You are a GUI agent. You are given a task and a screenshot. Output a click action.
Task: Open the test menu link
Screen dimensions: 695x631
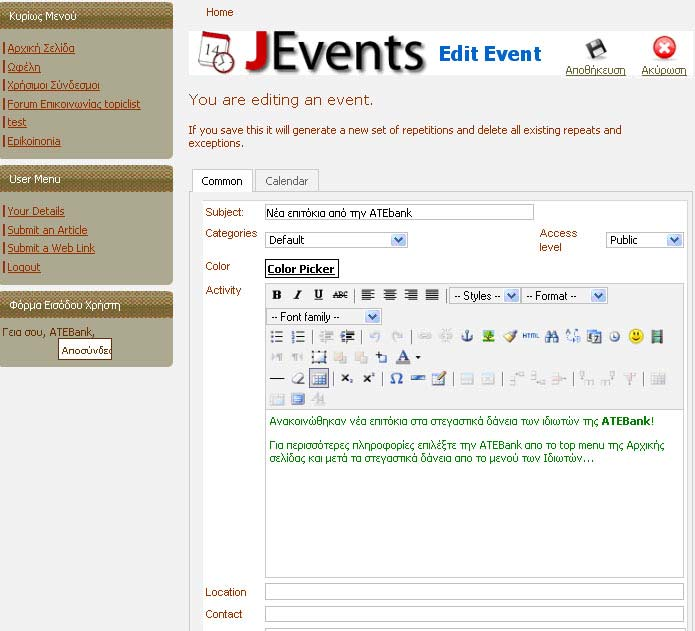point(17,122)
